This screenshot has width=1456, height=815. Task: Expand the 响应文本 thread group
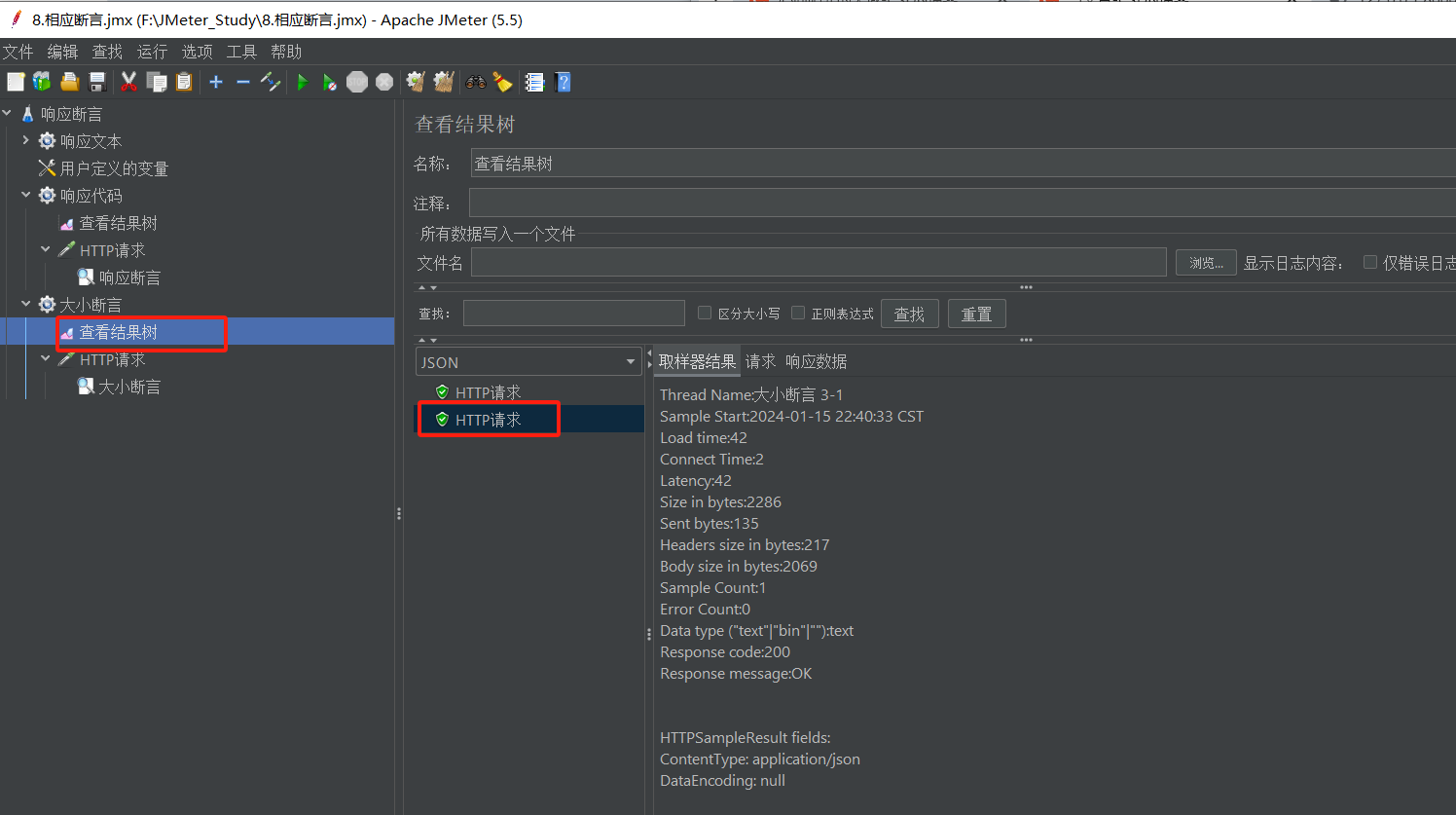[26, 140]
